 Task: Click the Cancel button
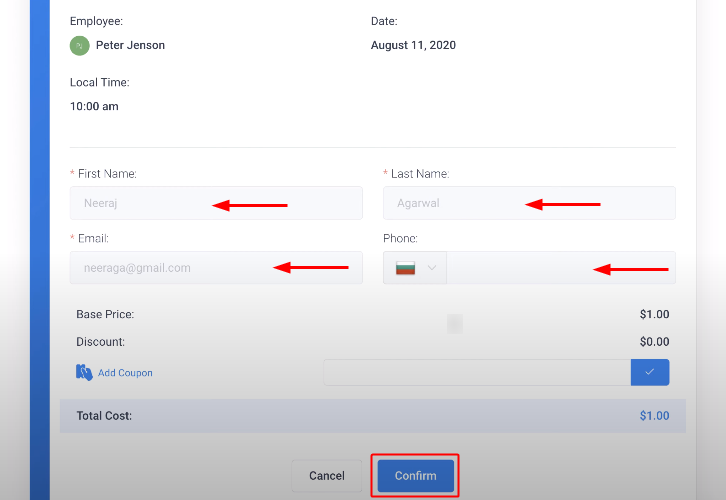[x=327, y=475]
